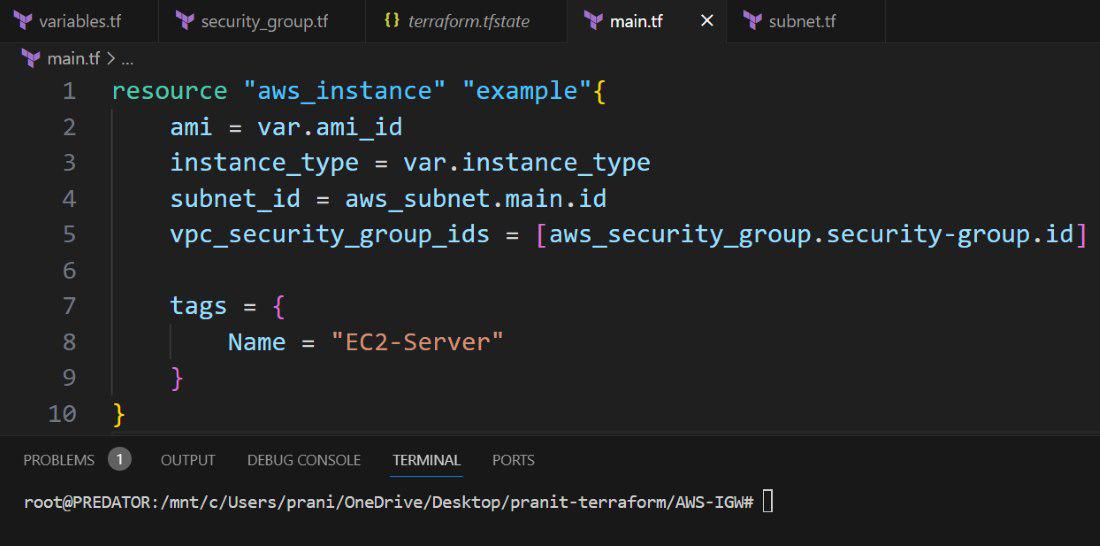The width and height of the screenshot is (1100, 546).
Task: Click the Problems count badge
Action: pyautogui.click(x=119, y=460)
